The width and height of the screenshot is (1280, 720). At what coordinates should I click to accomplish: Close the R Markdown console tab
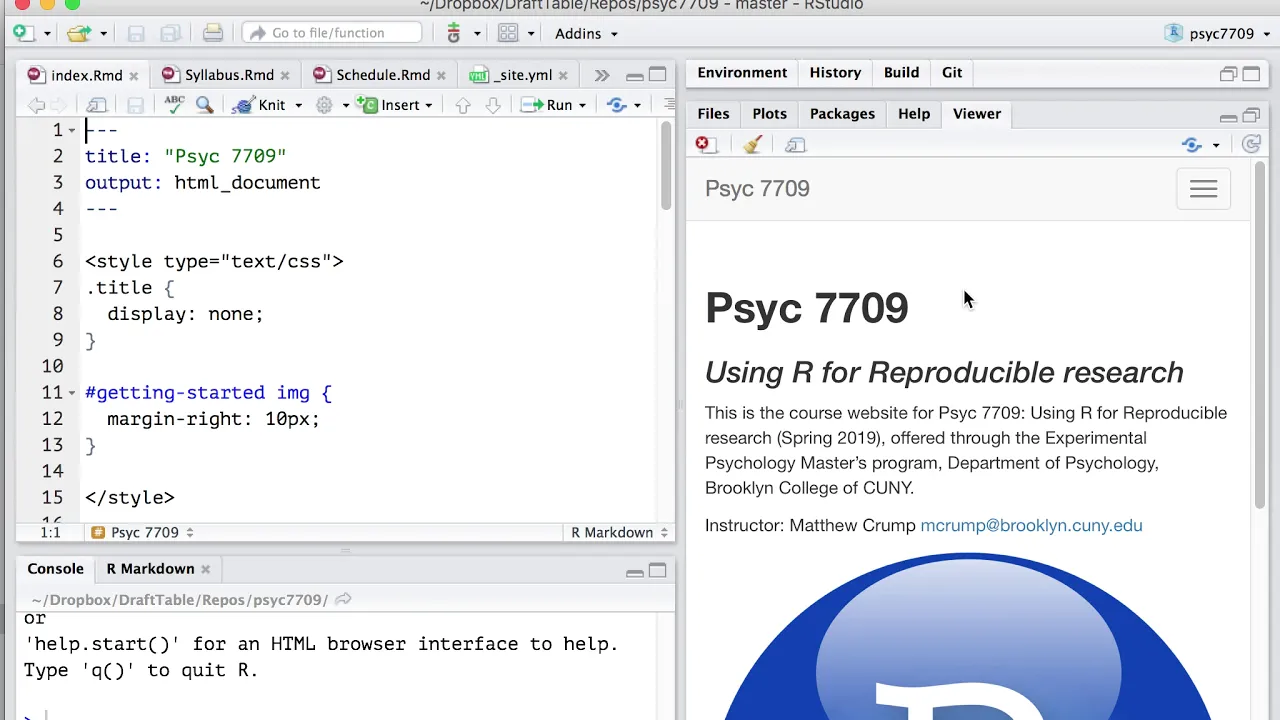click(x=205, y=569)
